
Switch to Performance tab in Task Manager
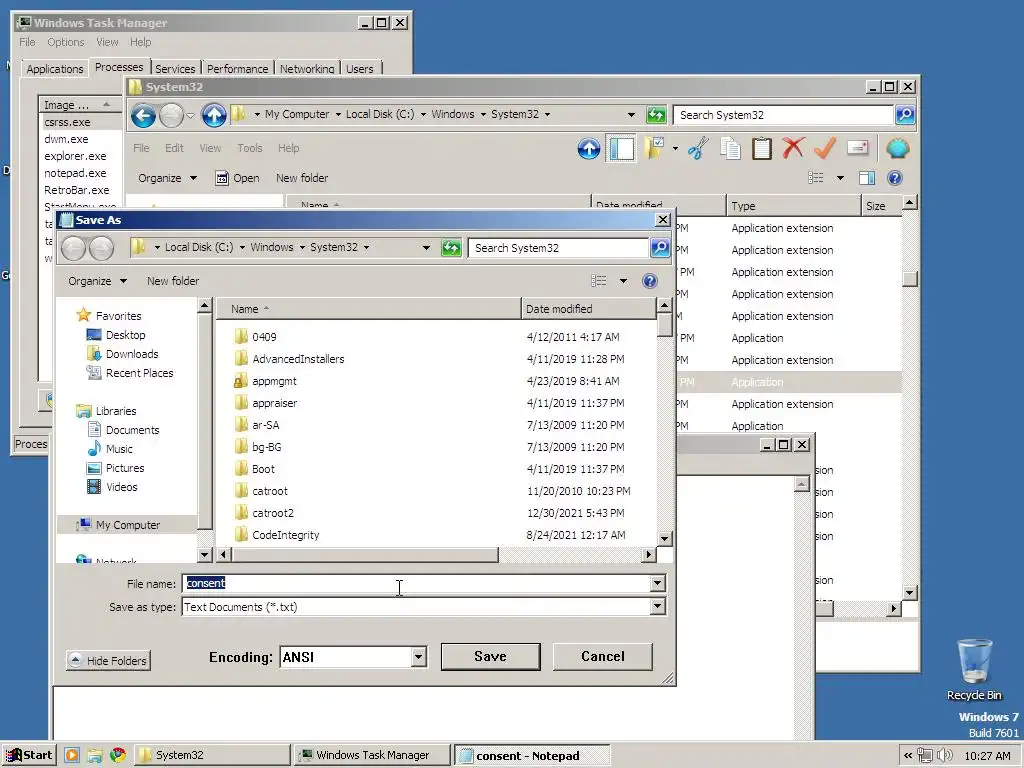(237, 69)
